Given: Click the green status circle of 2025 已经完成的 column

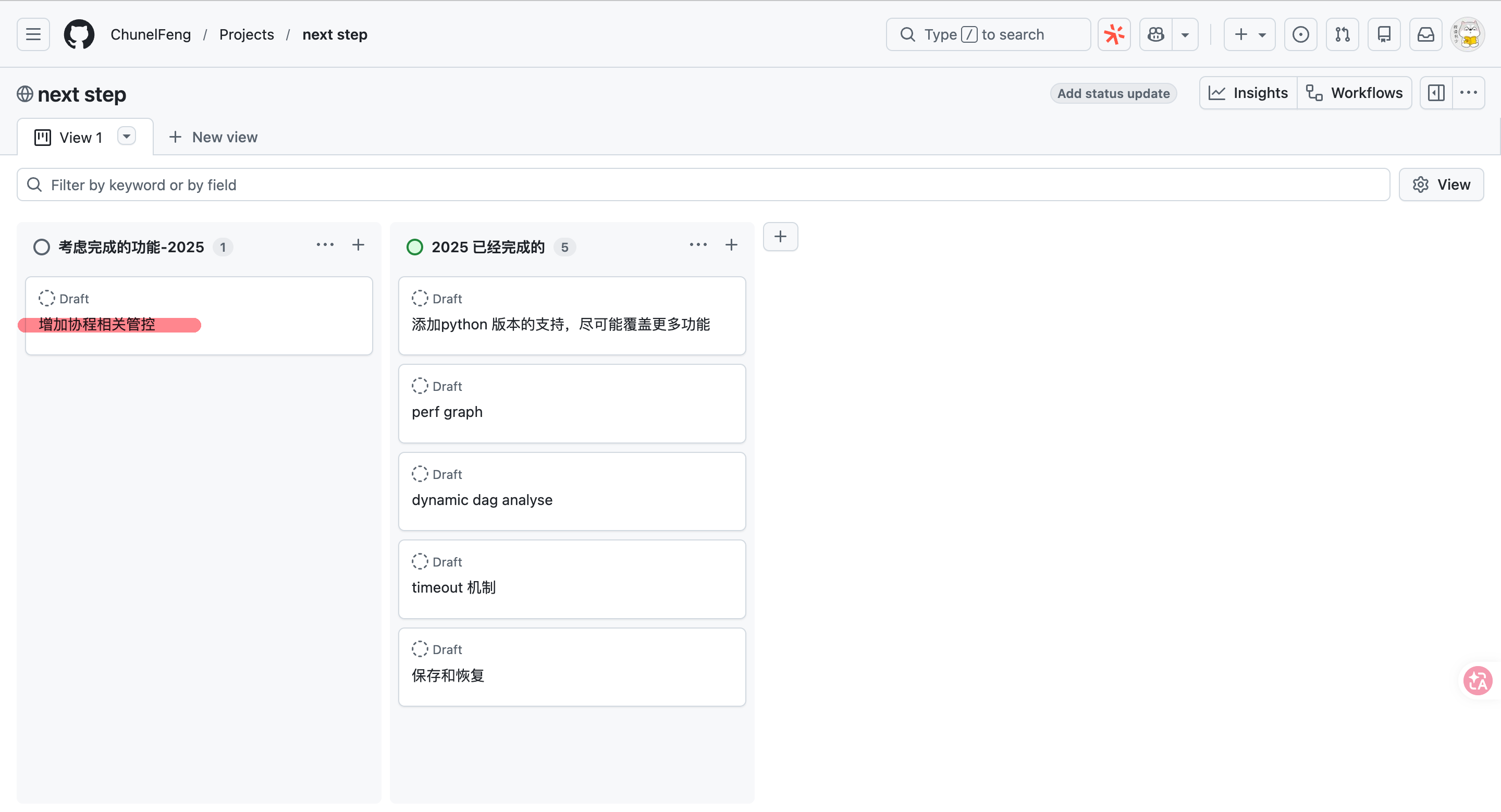Looking at the screenshot, I should click(x=414, y=247).
